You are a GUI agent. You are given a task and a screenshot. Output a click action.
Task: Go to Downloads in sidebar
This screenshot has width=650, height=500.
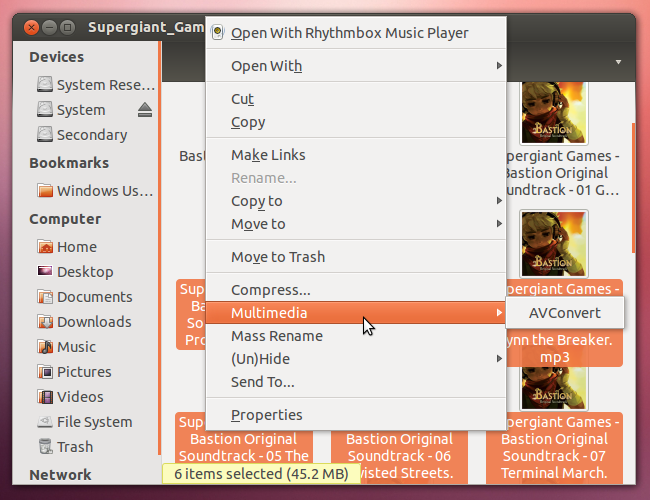coord(94,322)
